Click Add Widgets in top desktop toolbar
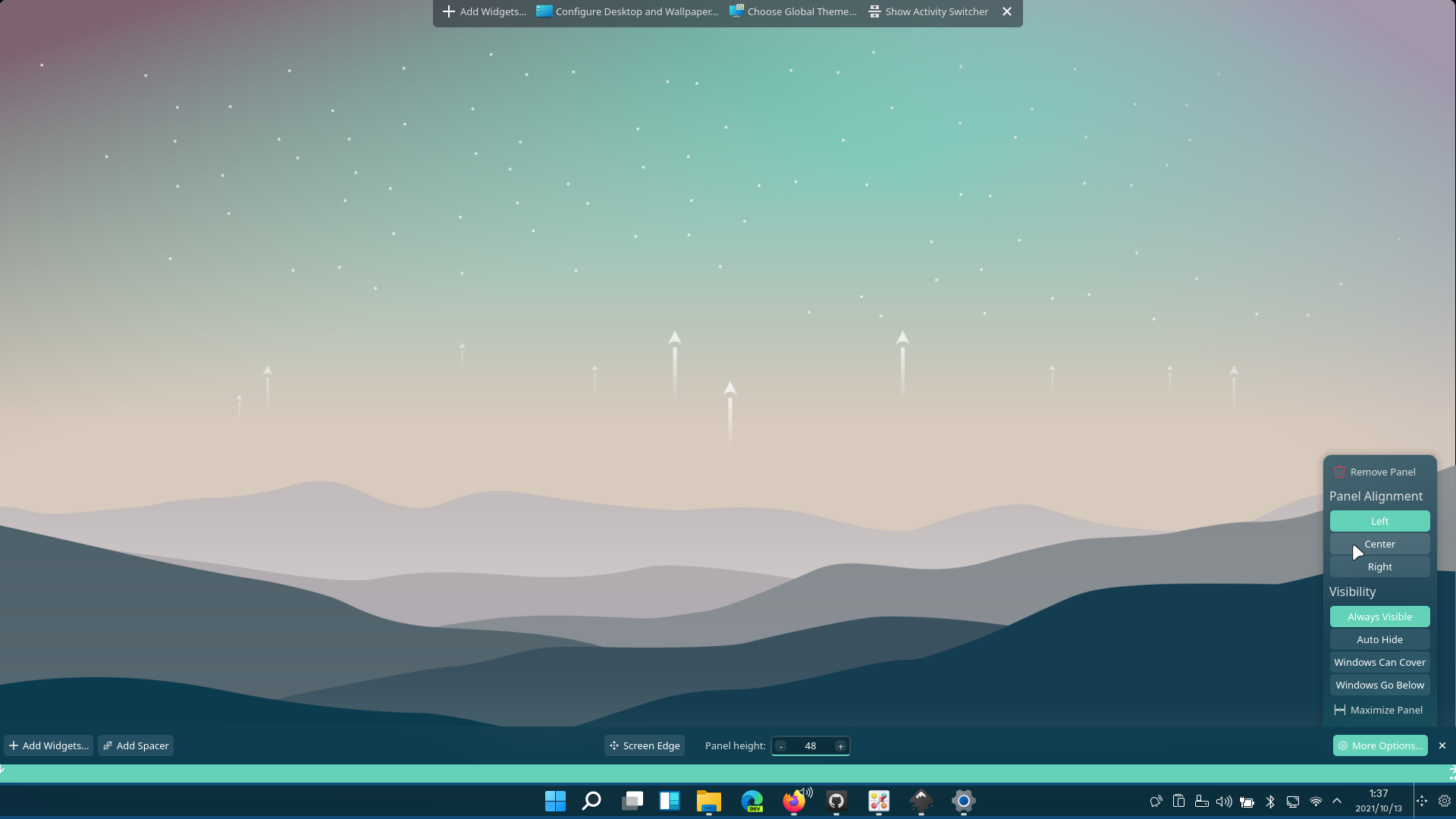 tap(484, 11)
